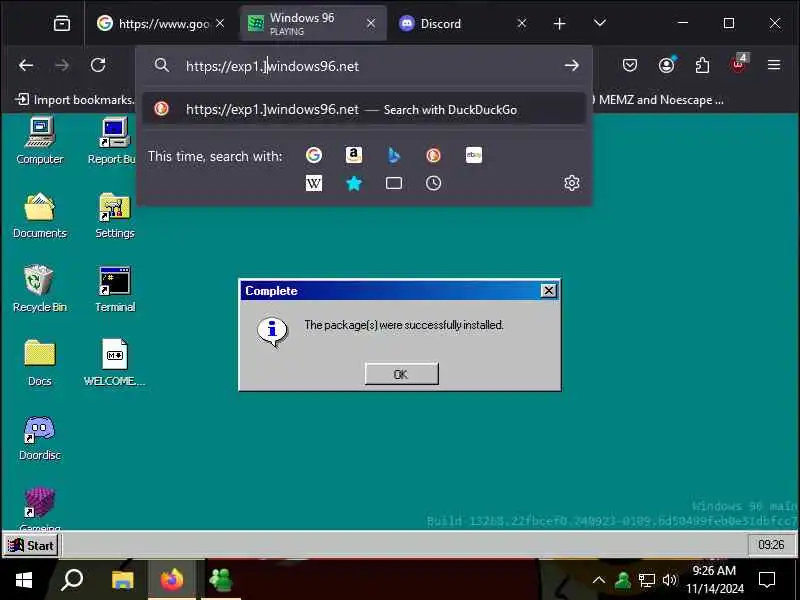800x600 pixels.
Task: Open a new browser tab
Action: (559, 23)
